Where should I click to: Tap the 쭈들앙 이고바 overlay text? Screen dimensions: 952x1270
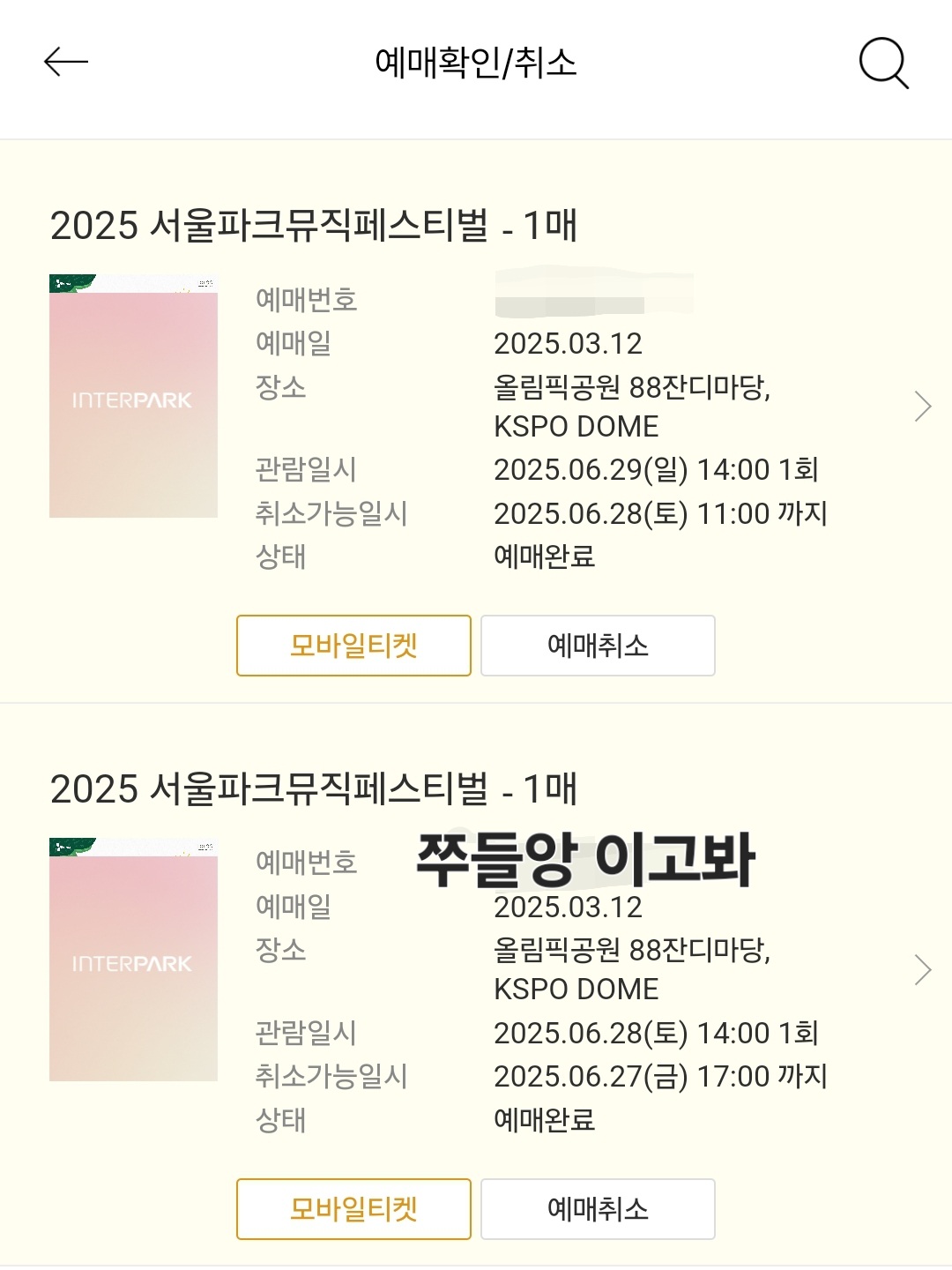point(585,860)
